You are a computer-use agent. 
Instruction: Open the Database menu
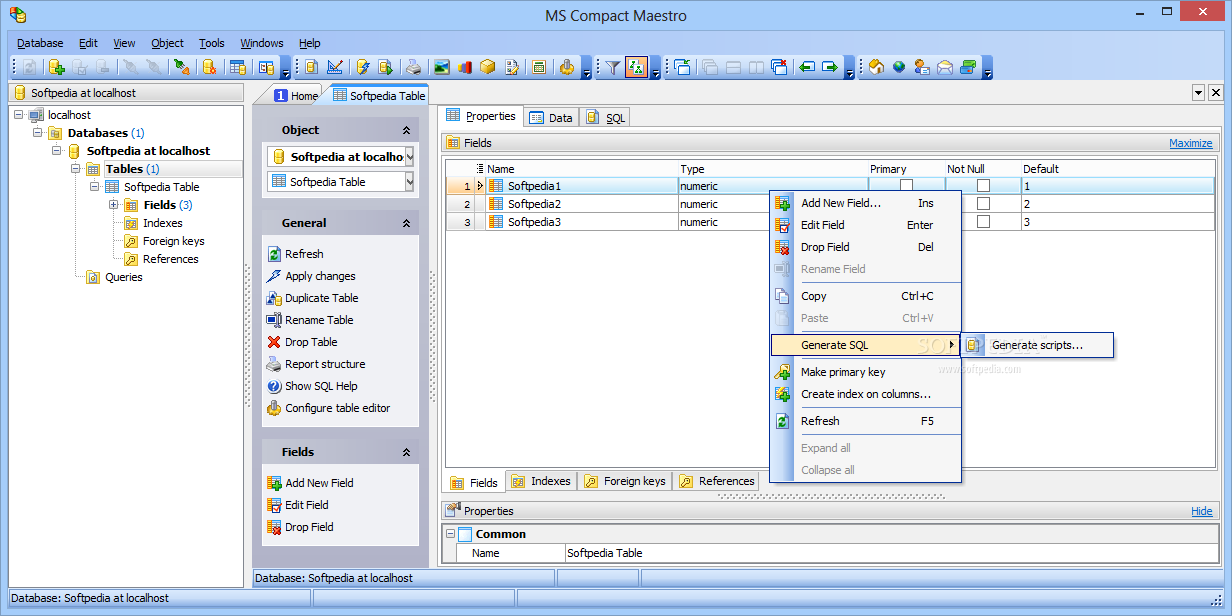point(40,43)
